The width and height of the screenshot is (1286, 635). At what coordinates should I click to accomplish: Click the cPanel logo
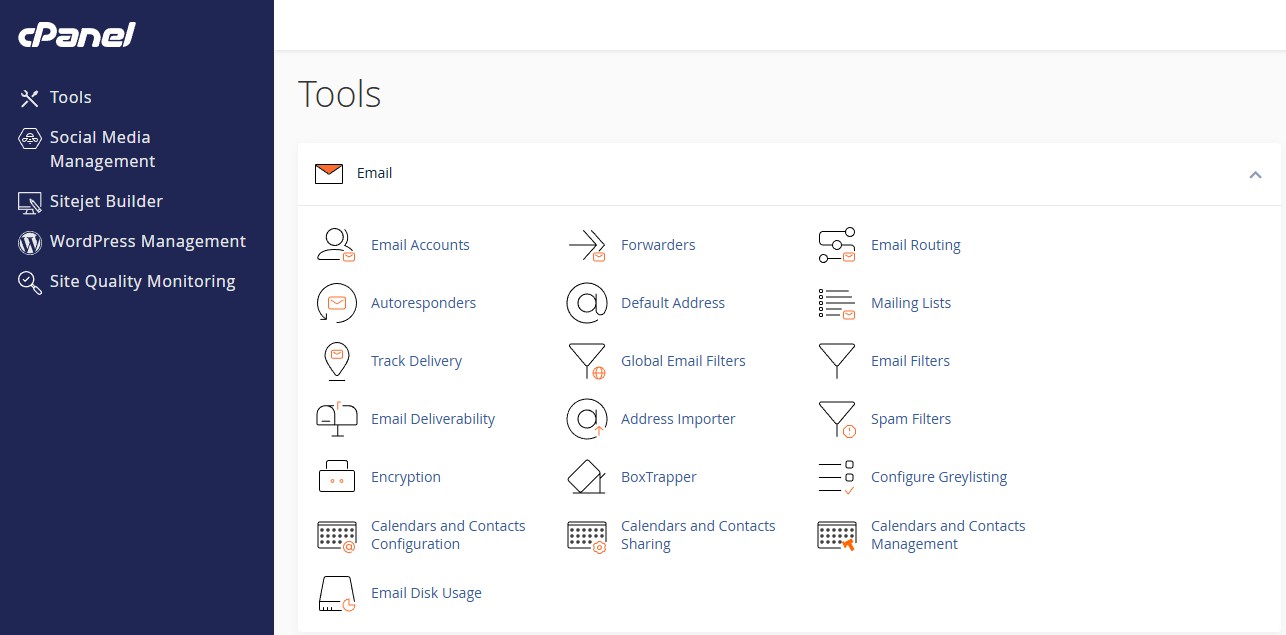coord(76,35)
